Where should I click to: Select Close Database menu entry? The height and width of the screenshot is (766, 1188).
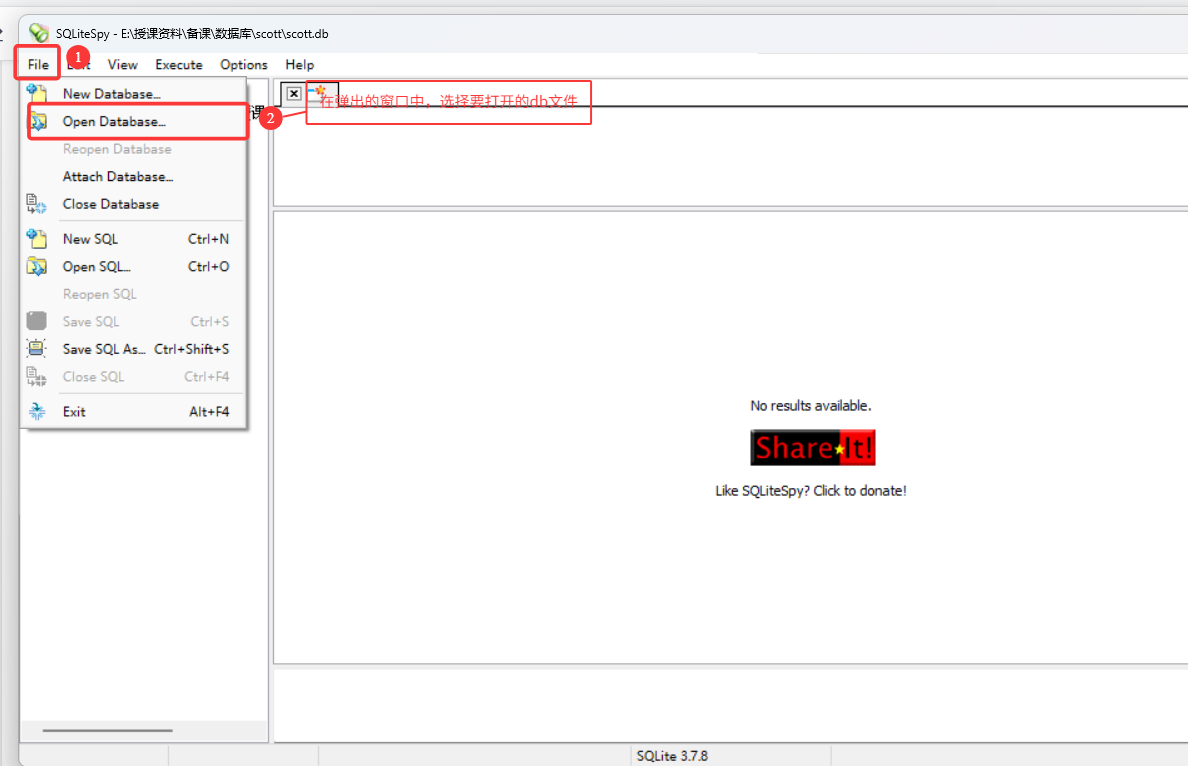pos(133,204)
